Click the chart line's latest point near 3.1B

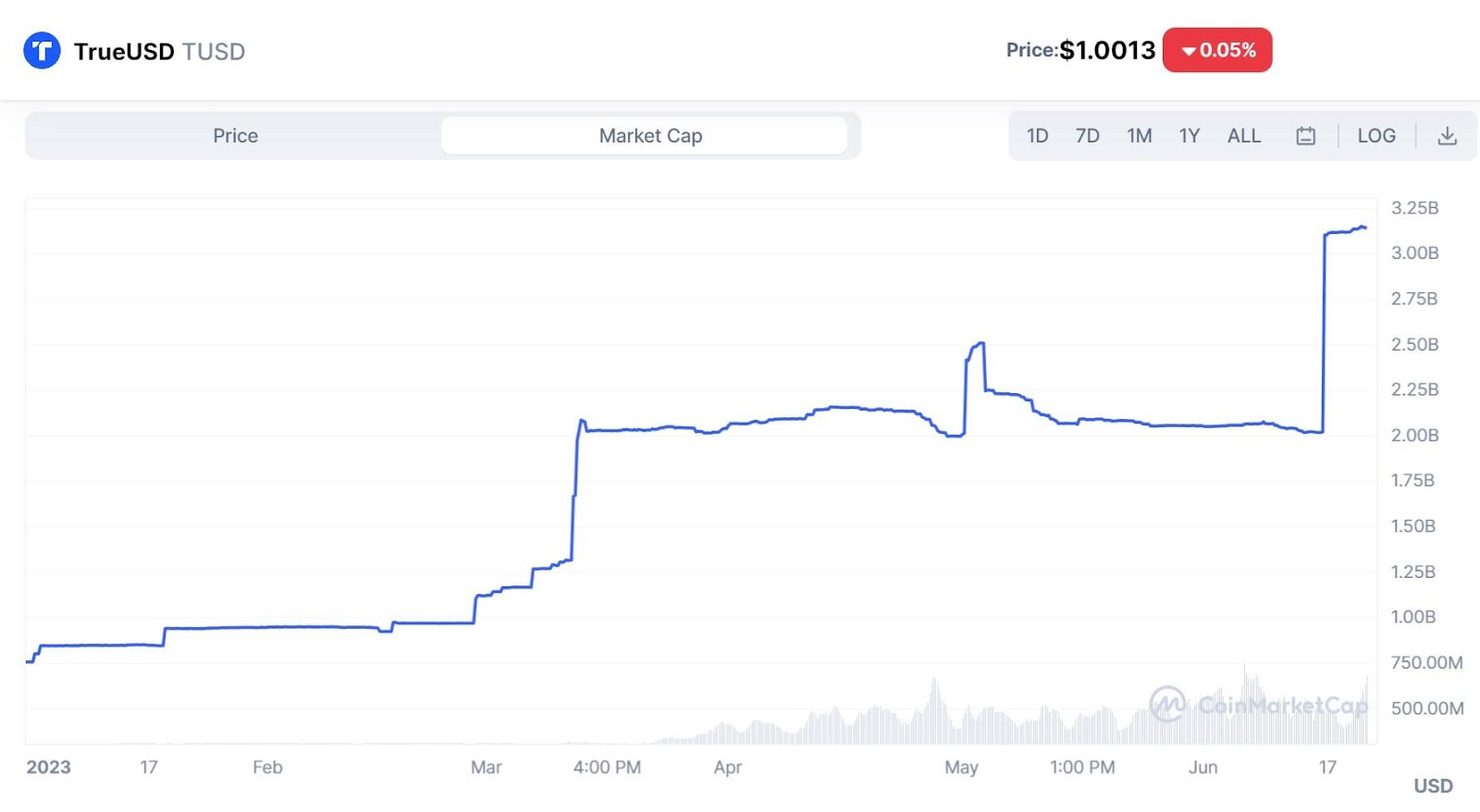click(x=1363, y=227)
